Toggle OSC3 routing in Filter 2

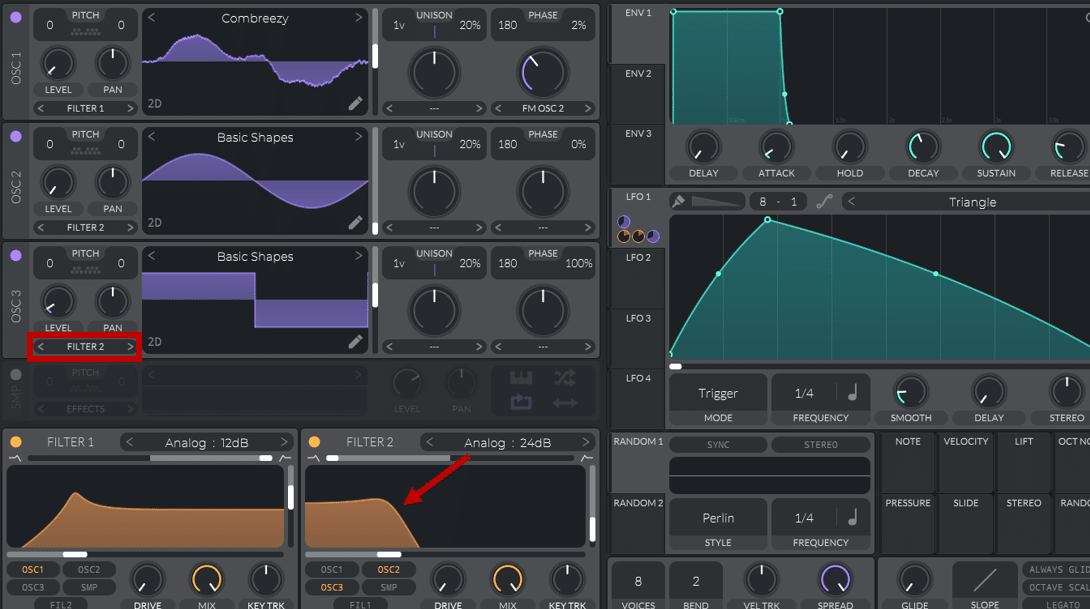coord(332,587)
